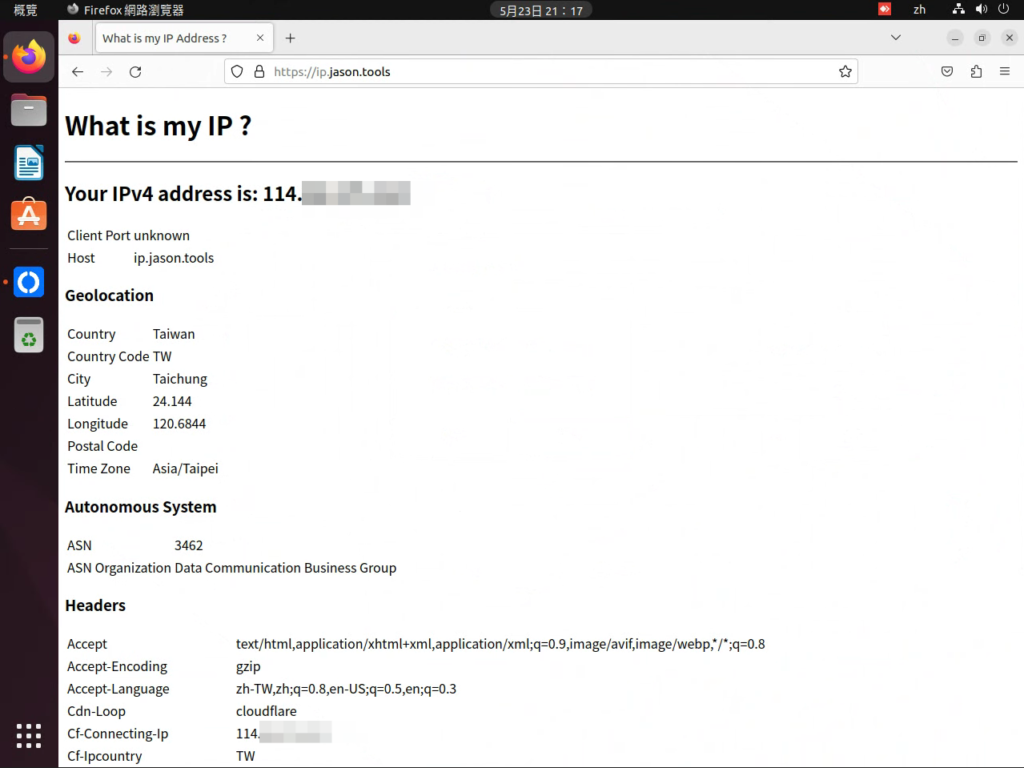Open the blue circular-arrows app in dock
Image resolution: width=1024 pixels, height=768 pixels.
(29, 283)
